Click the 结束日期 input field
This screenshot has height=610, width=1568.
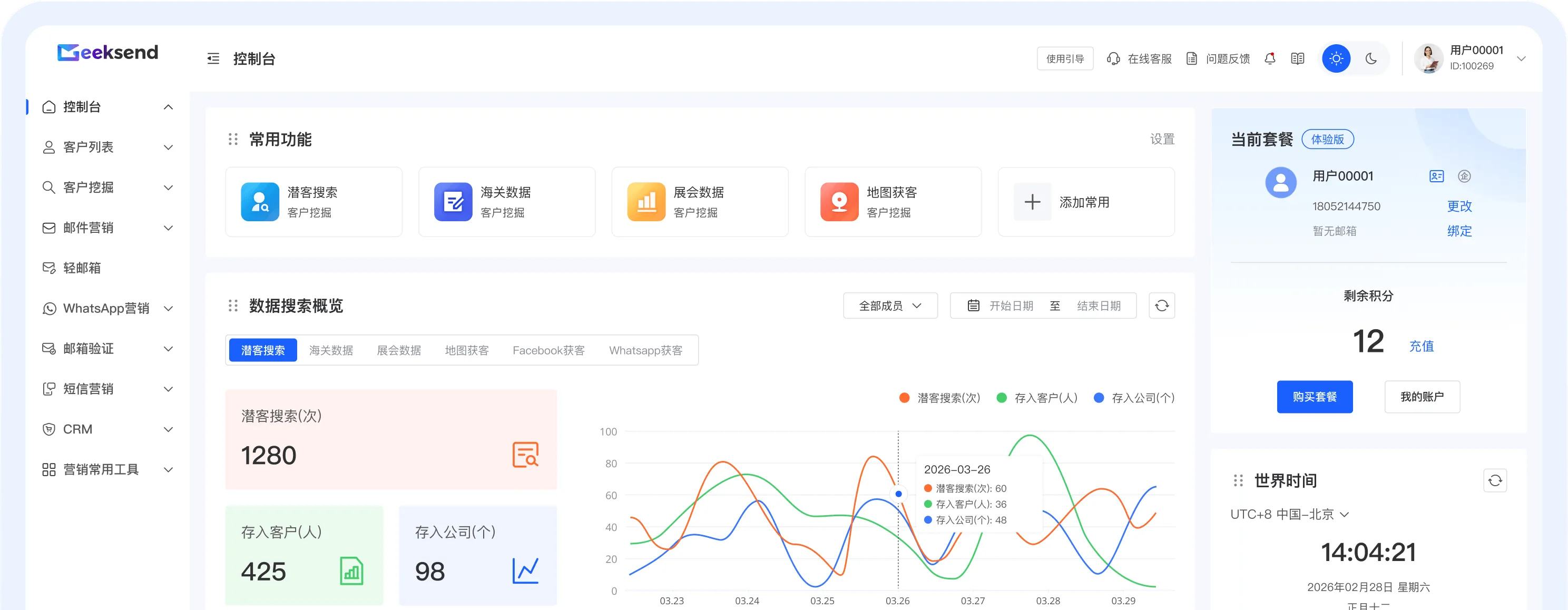click(x=1099, y=306)
